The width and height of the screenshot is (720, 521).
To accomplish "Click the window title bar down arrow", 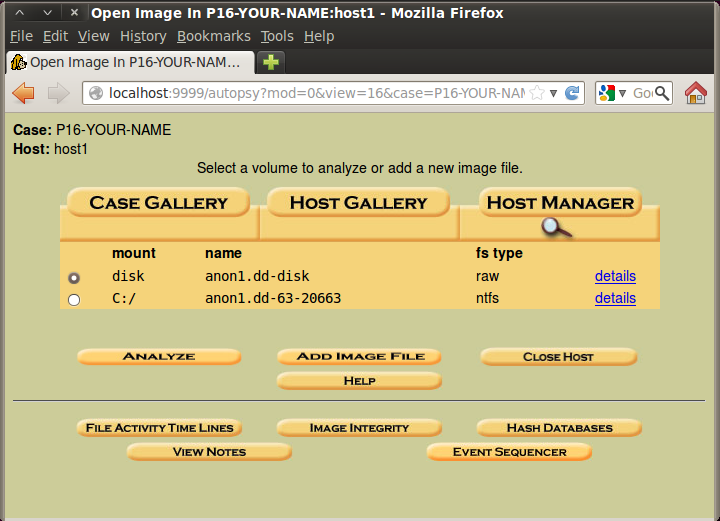I will 47,12.
